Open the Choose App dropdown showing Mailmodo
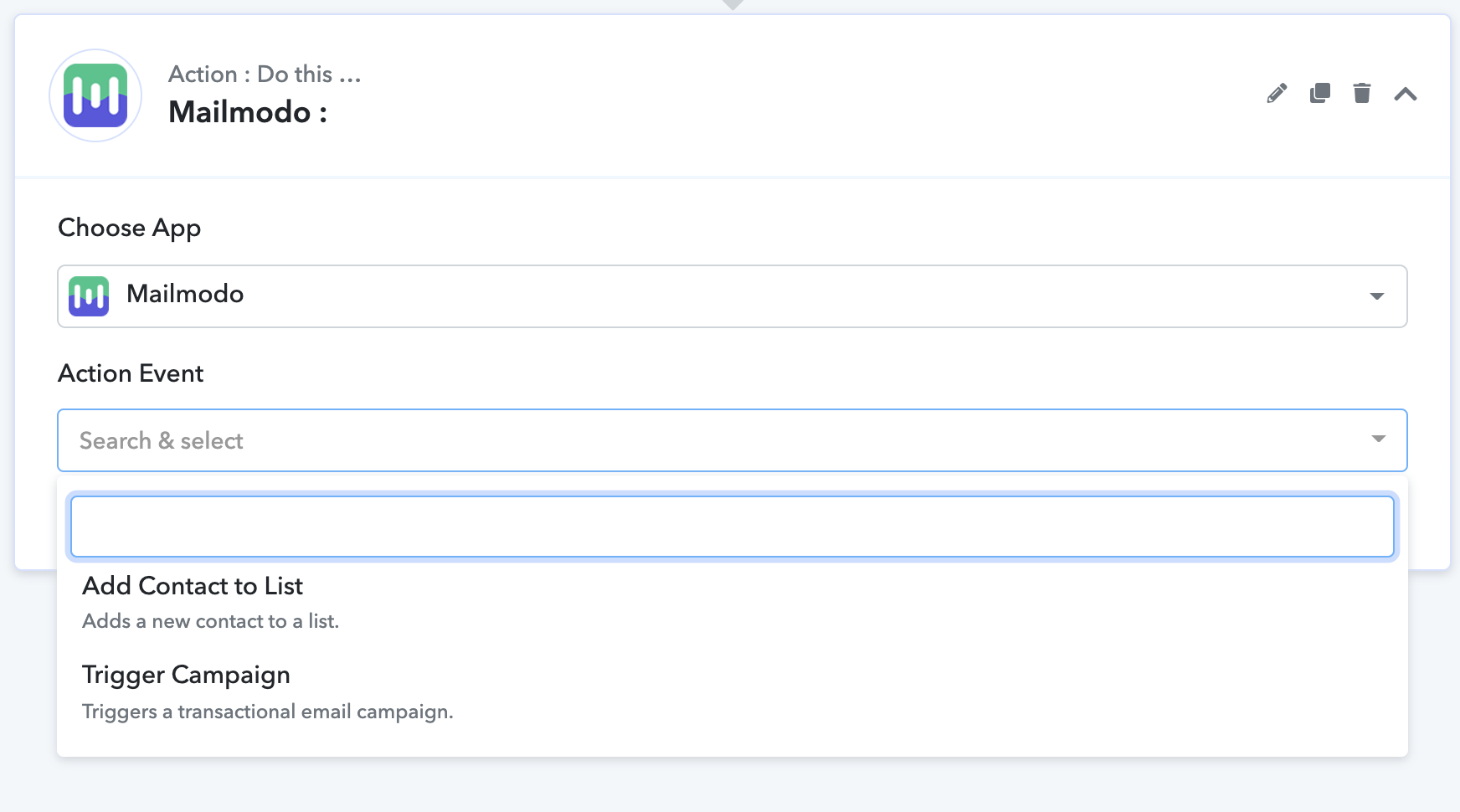Viewport: 1460px width, 812px height. coord(732,296)
